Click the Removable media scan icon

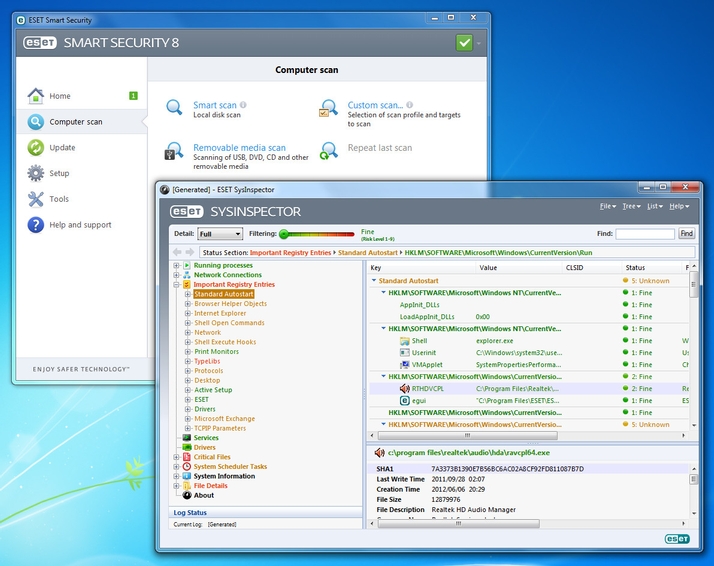pos(173,151)
